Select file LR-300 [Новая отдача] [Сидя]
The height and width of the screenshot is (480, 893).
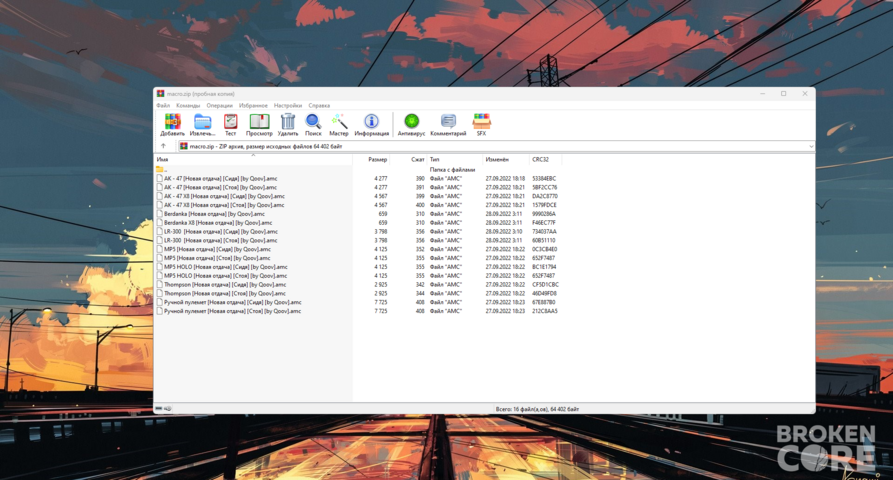point(221,232)
